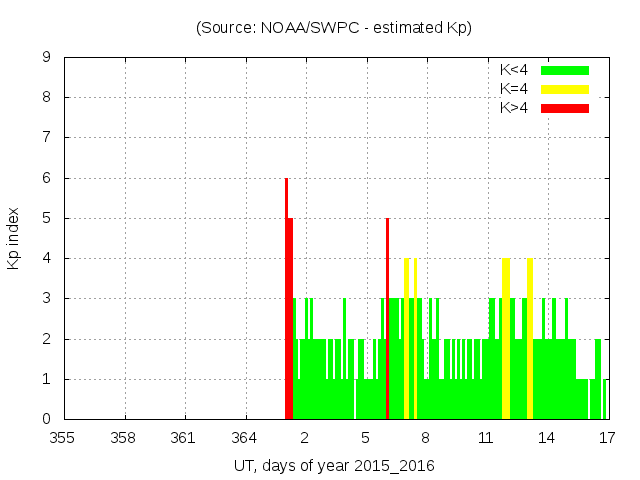Screen dimensions: 640x480
Task: Select the K<4 legend label text
Action: point(514,70)
